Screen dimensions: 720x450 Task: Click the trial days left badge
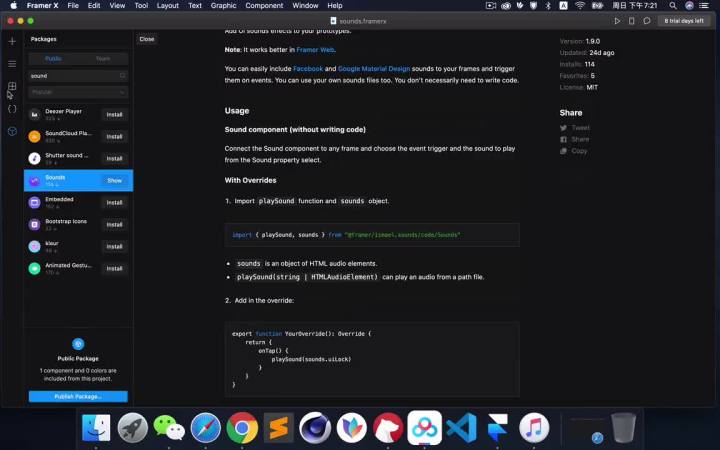coord(684,21)
